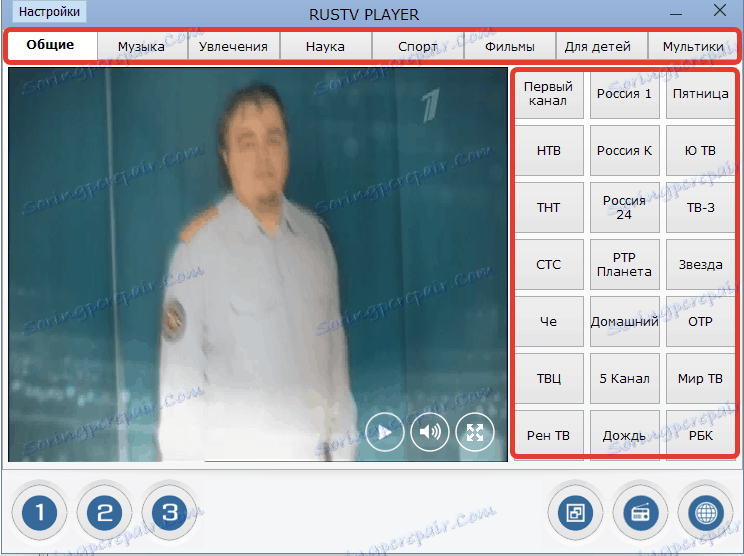The image size is (744, 556).
Task: Choose the РБК channel
Action: (701, 434)
